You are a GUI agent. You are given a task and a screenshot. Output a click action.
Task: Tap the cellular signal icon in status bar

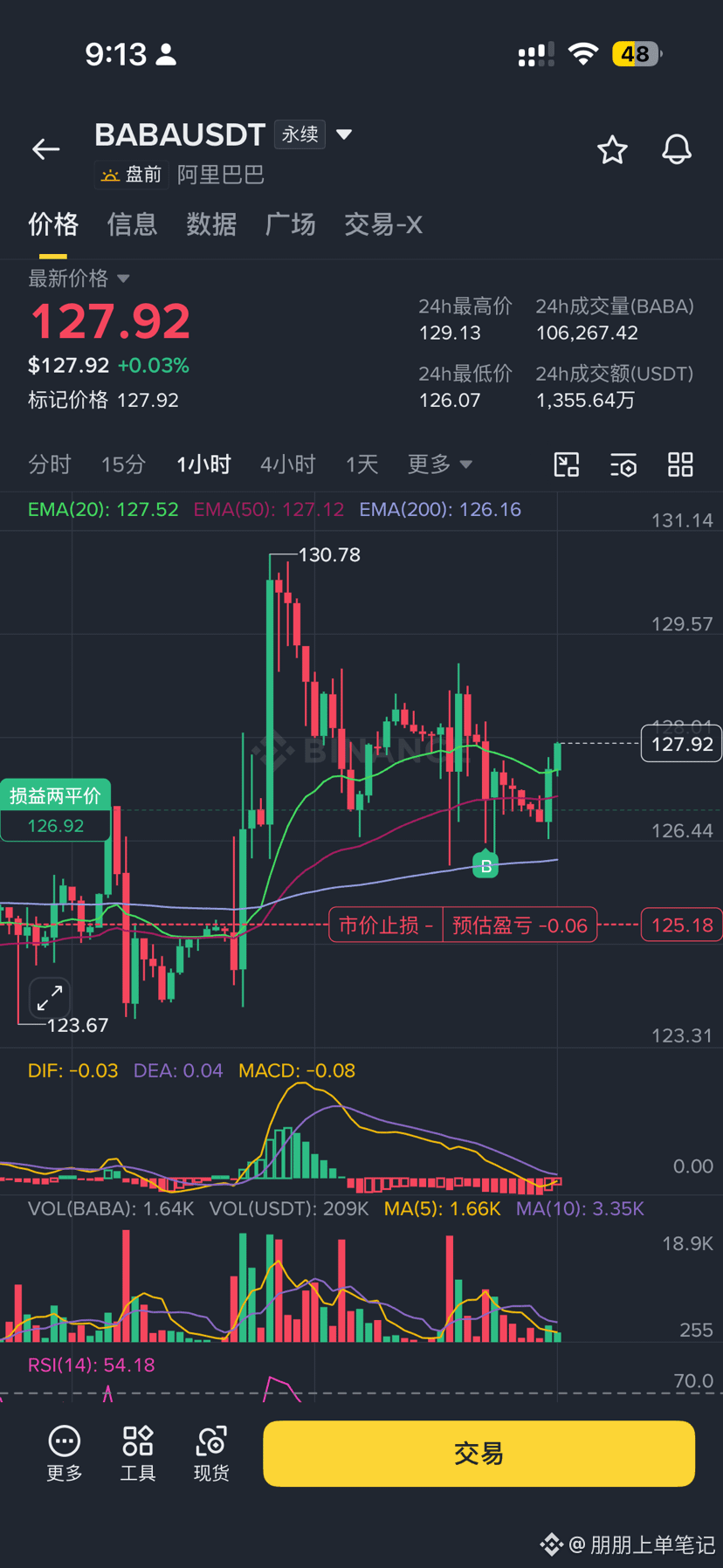pos(536,56)
